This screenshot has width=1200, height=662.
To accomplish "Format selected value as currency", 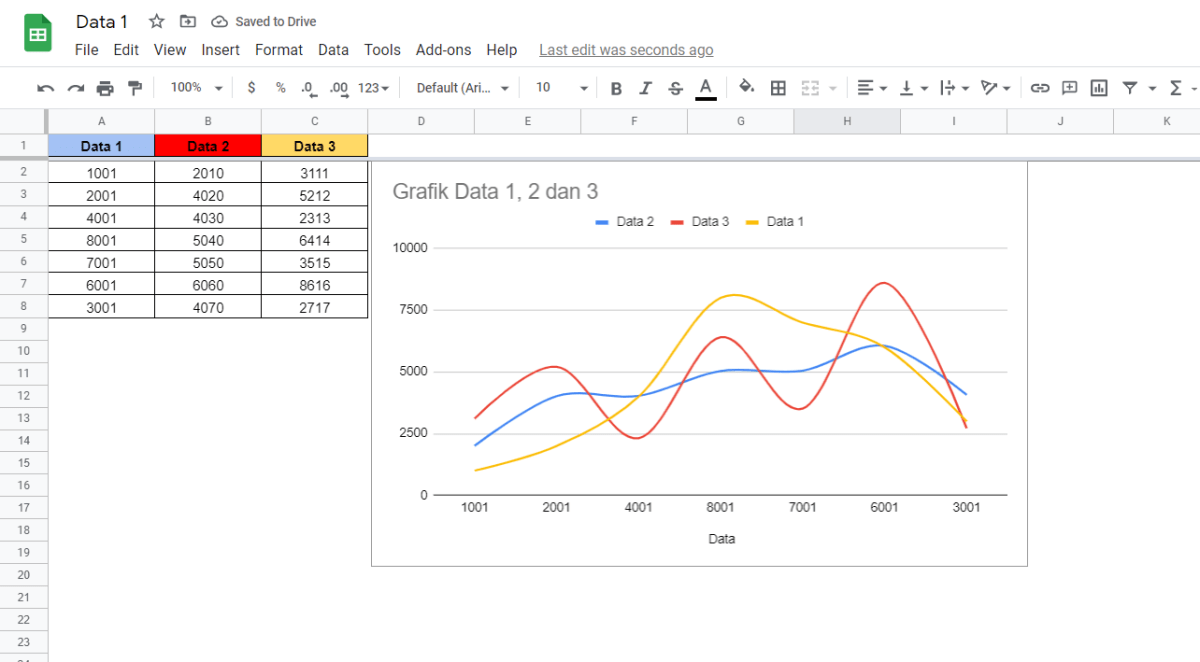I will point(251,87).
